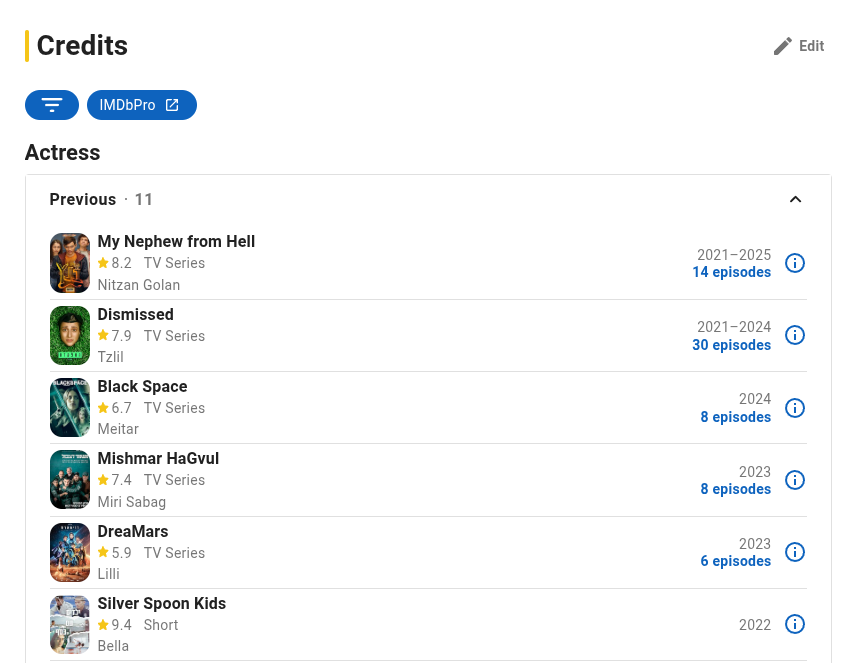Viewport: 867px width, 663px height.
Task: View 30 episodes of Dismissed
Action: tap(732, 345)
